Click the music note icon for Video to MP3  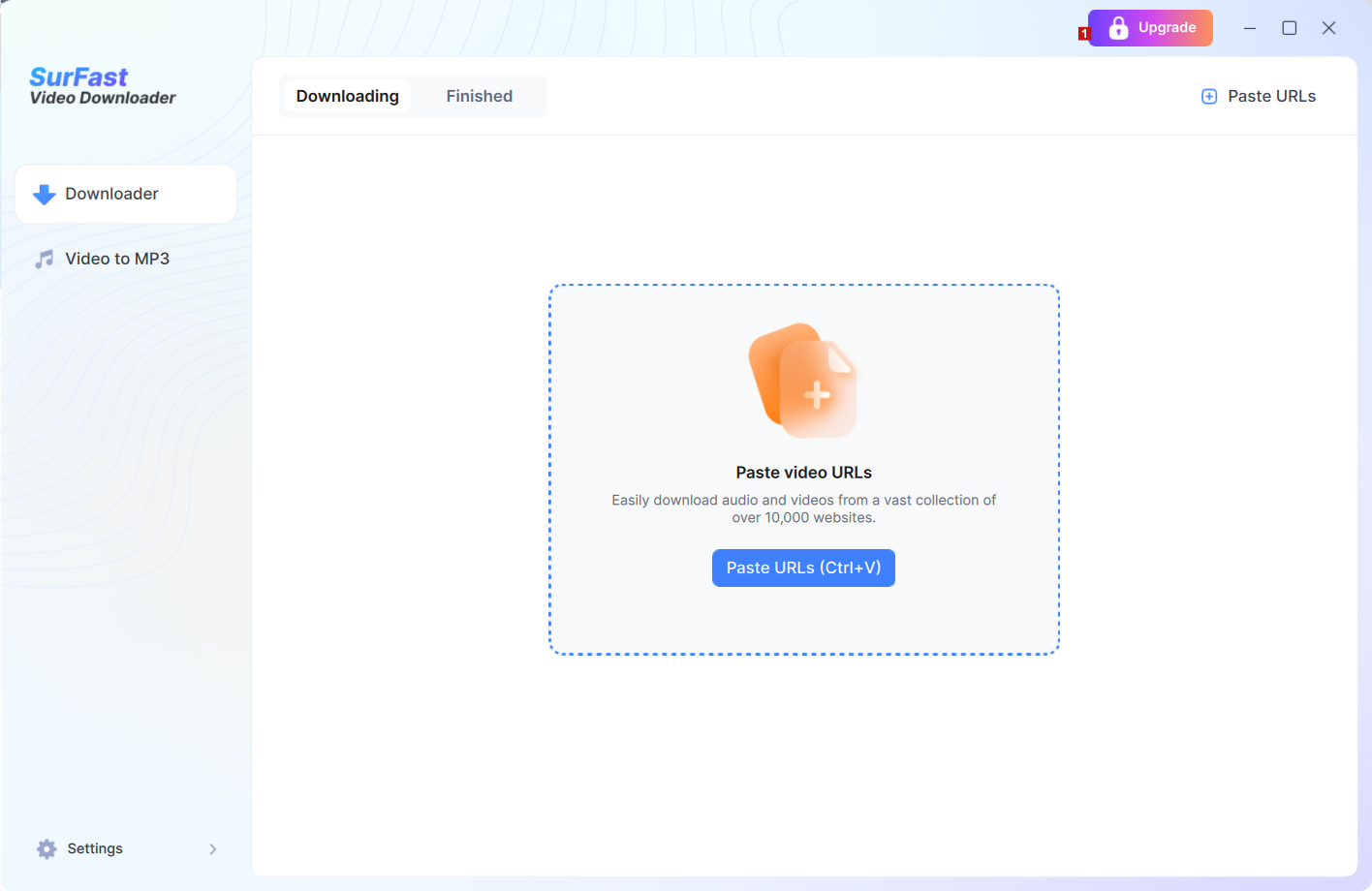coord(45,260)
